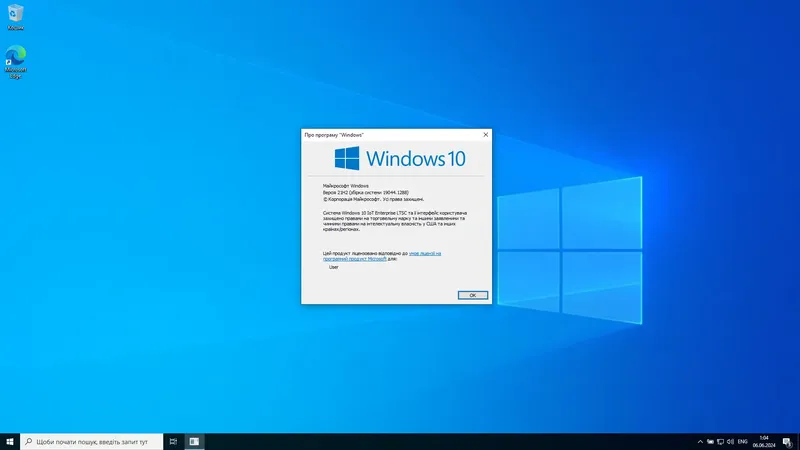
Task: Open the Recycle Bin desktop icon
Action: click(x=16, y=17)
